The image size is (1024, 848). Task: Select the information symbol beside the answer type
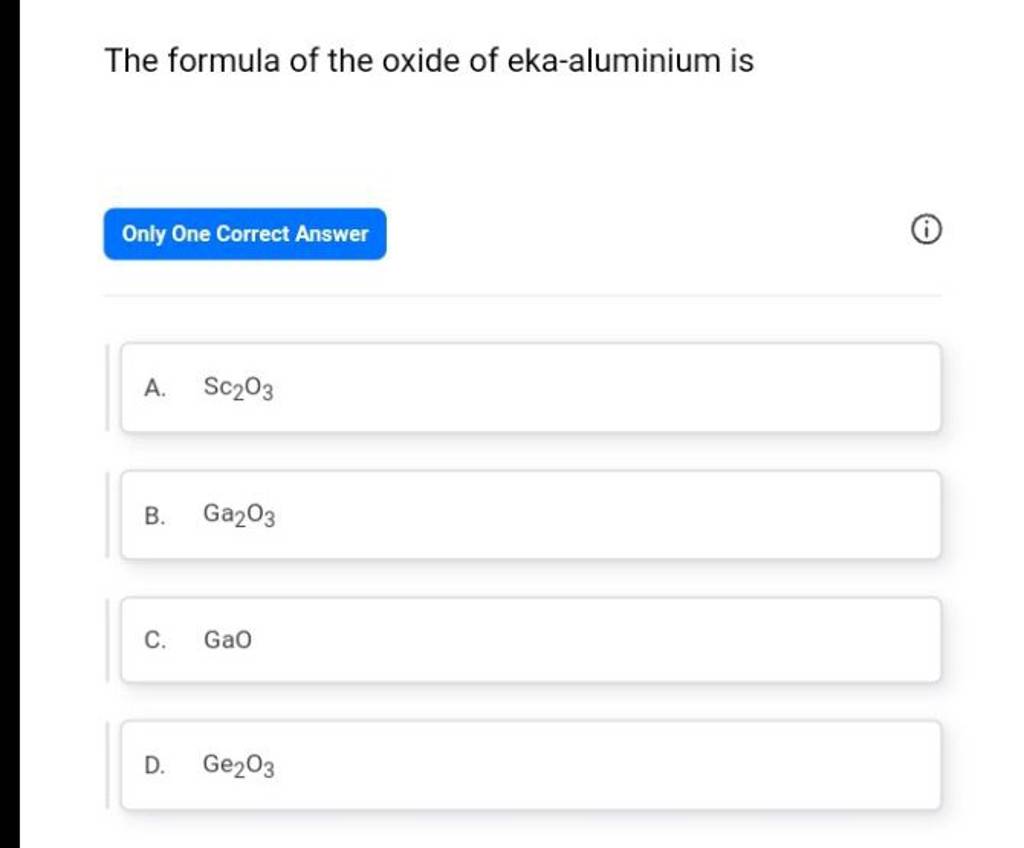point(928,230)
